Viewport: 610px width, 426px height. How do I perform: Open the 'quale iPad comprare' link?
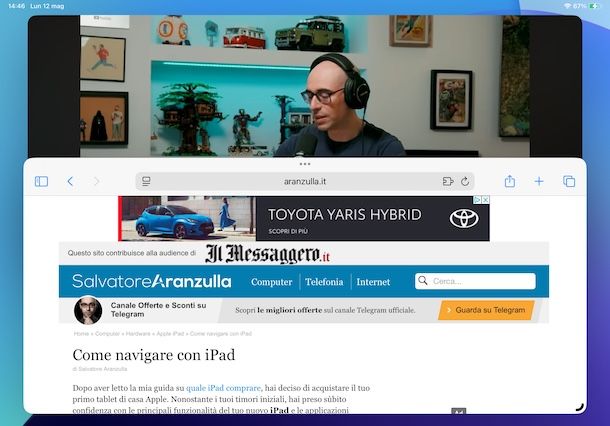[x=222, y=387]
